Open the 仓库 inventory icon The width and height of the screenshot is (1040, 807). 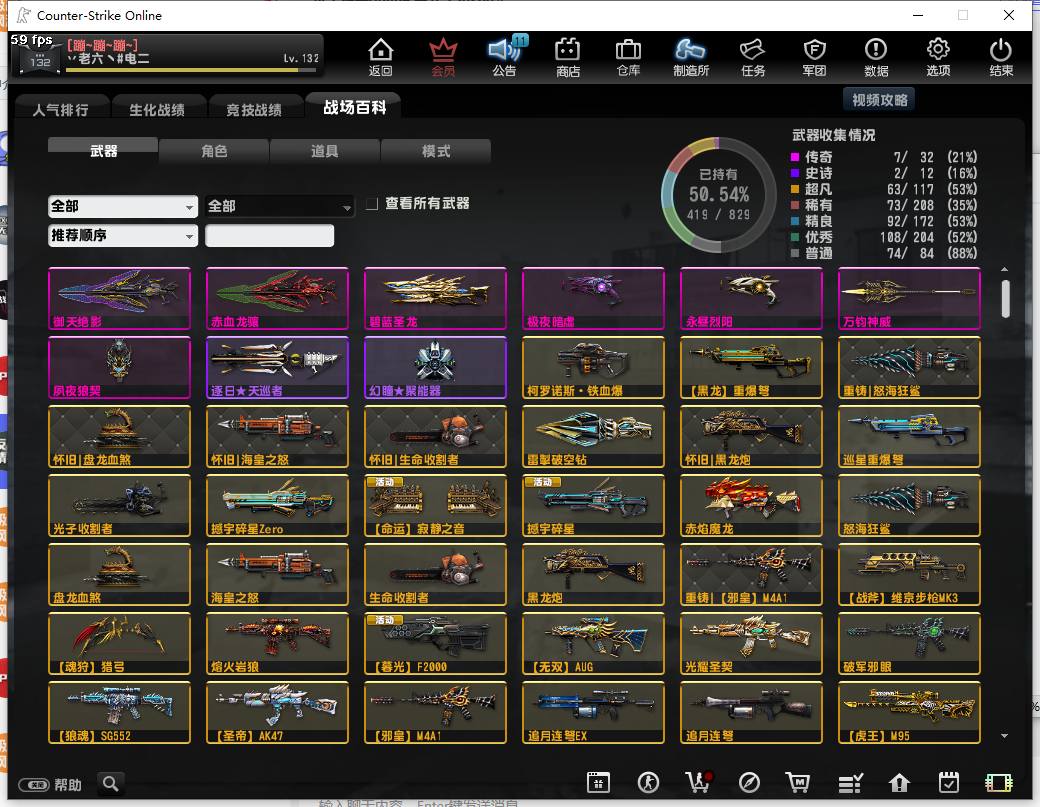[x=628, y=57]
